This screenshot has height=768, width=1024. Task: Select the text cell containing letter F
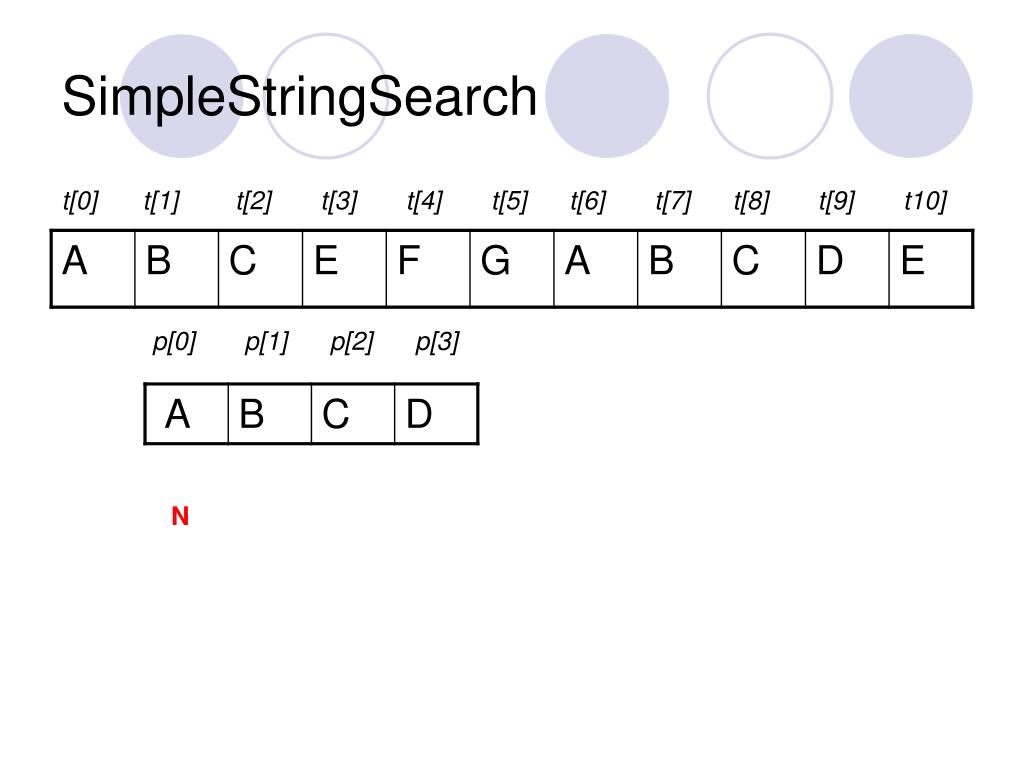pos(428,268)
